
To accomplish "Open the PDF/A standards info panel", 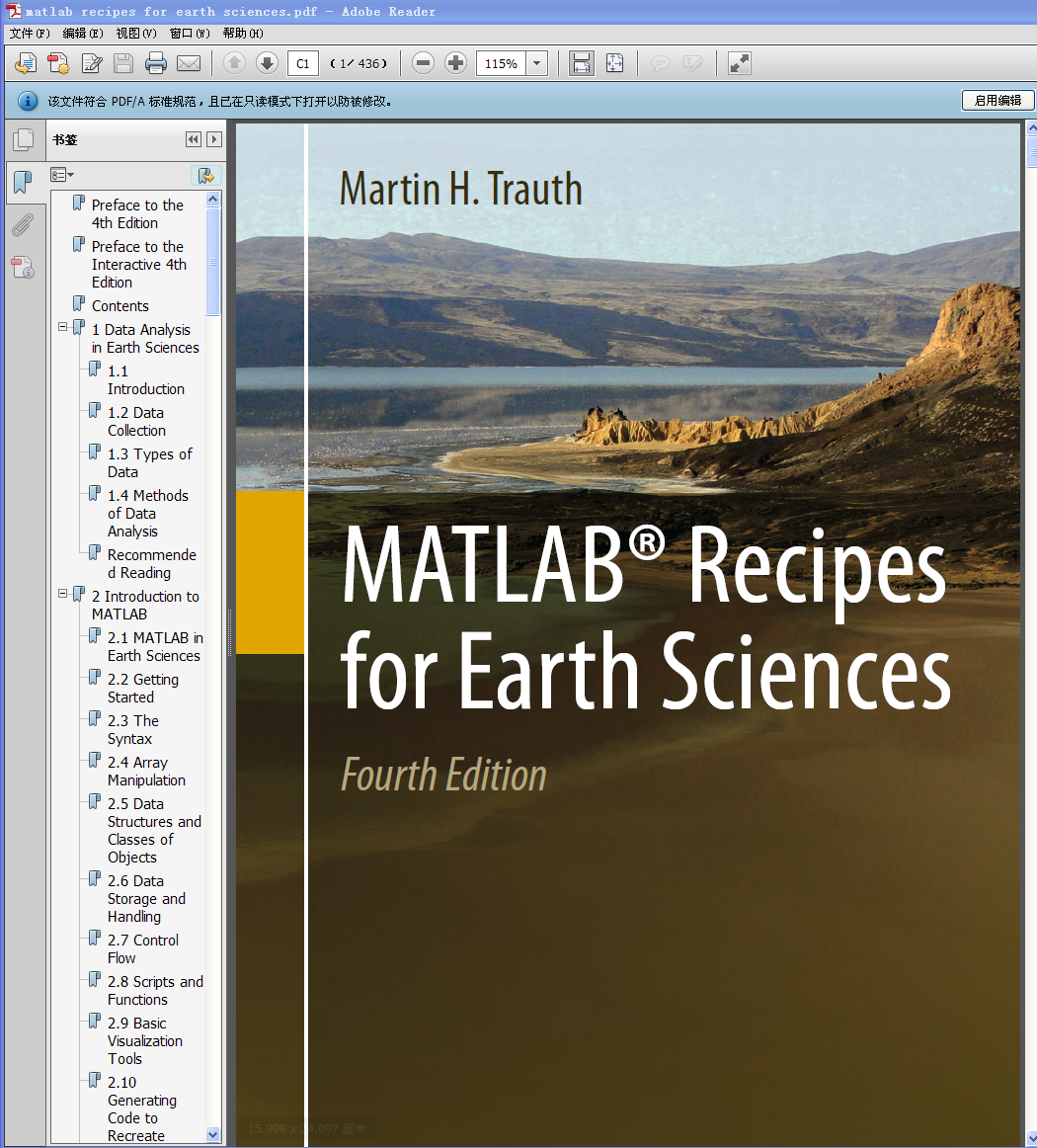I will [22, 267].
